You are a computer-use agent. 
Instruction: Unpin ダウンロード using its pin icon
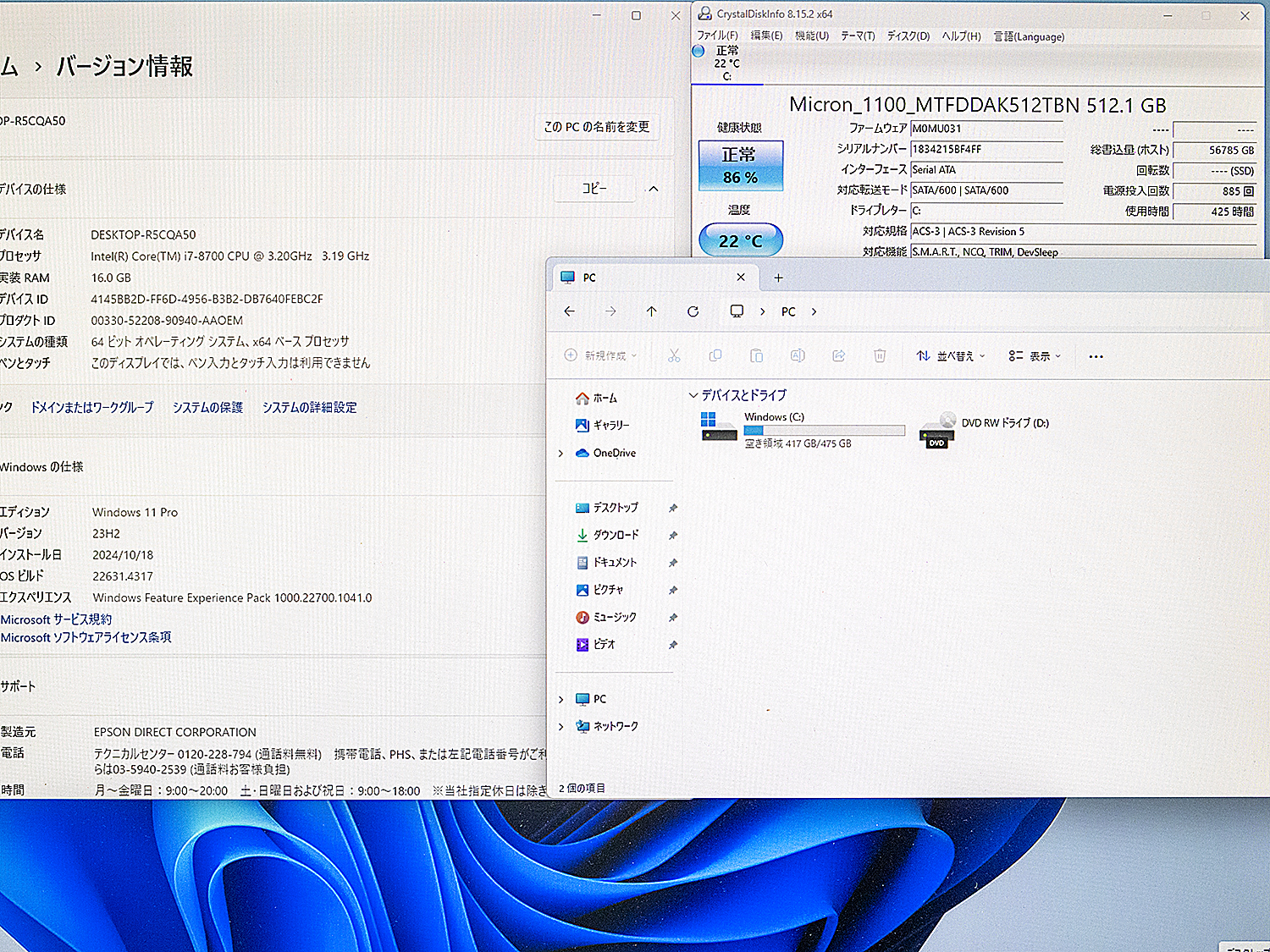(x=673, y=535)
